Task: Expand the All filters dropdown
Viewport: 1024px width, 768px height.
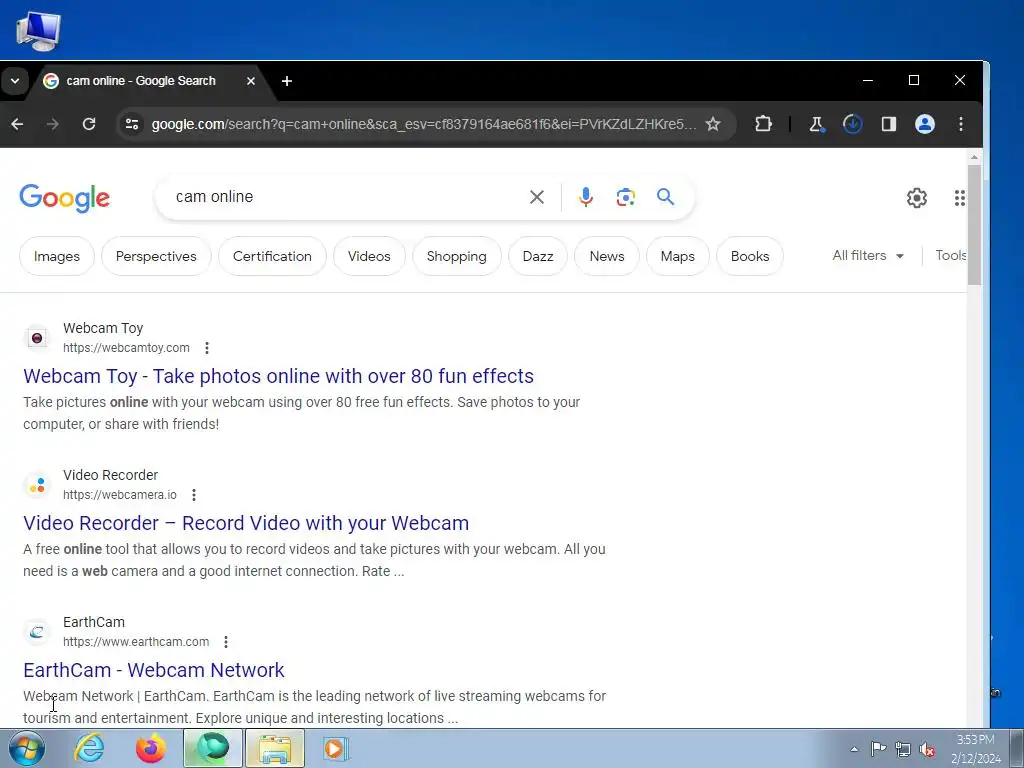Action: click(868, 255)
